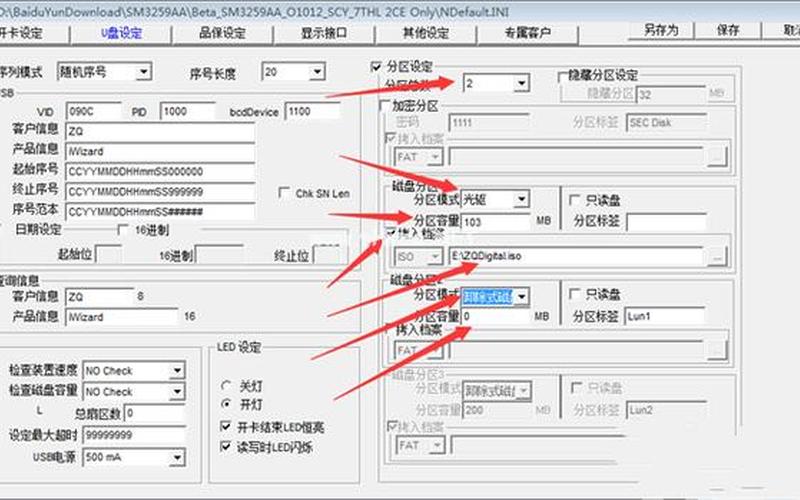Click the 总扇区数 input field
Image resolution: width=800 pixels, height=500 pixels.
(154, 413)
